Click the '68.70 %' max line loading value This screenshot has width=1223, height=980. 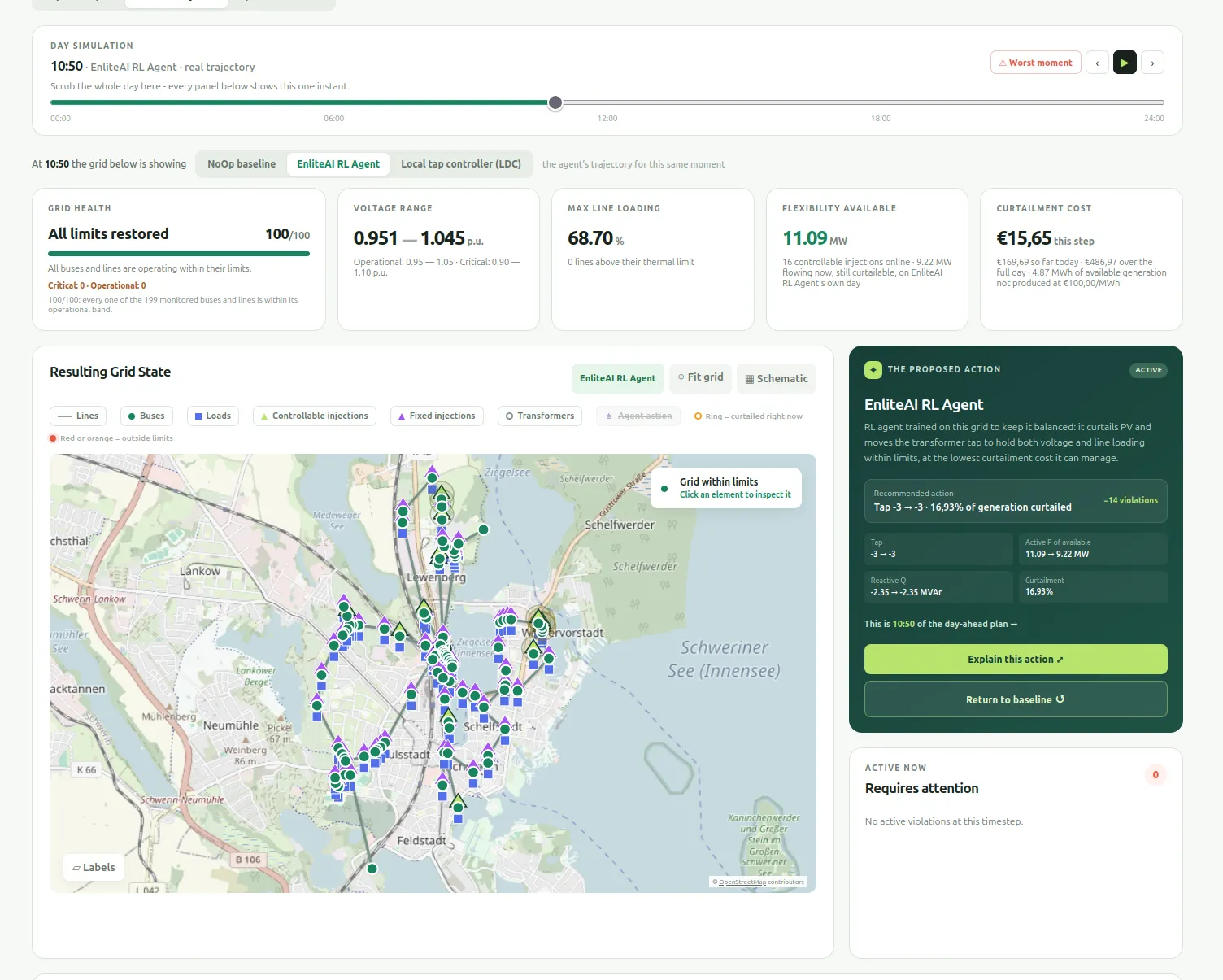596,238
